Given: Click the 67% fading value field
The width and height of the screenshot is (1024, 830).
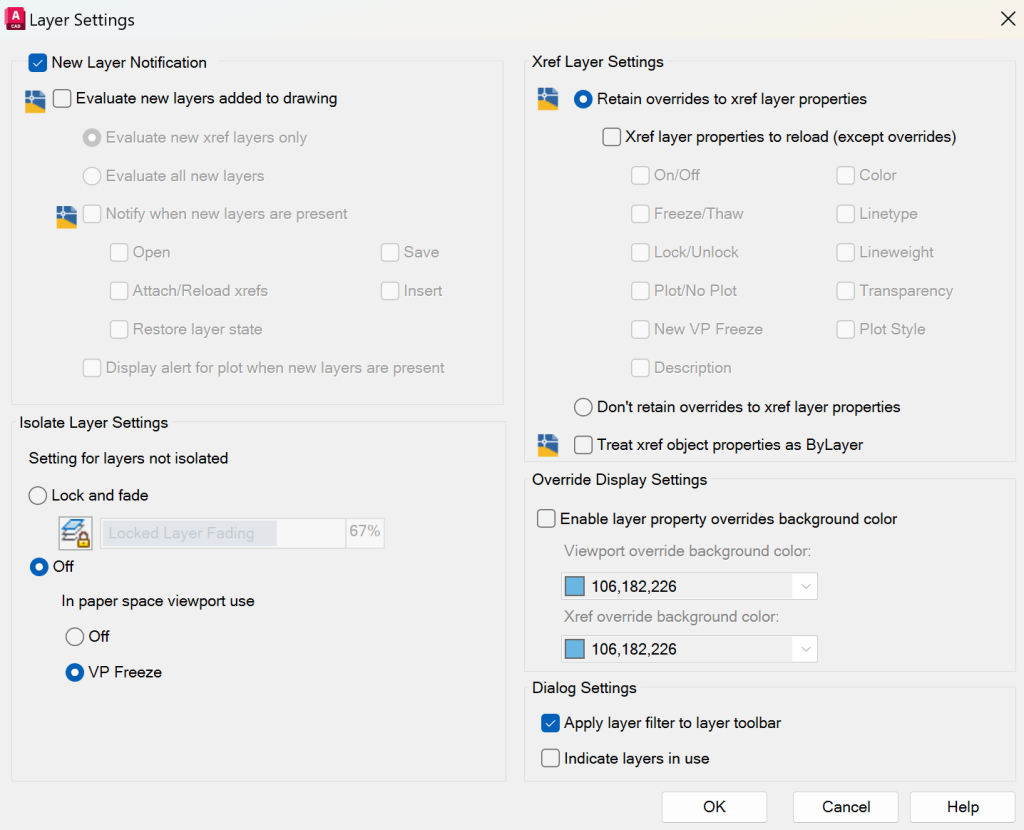Looking at the screenshot, I should tap(365, 533).
